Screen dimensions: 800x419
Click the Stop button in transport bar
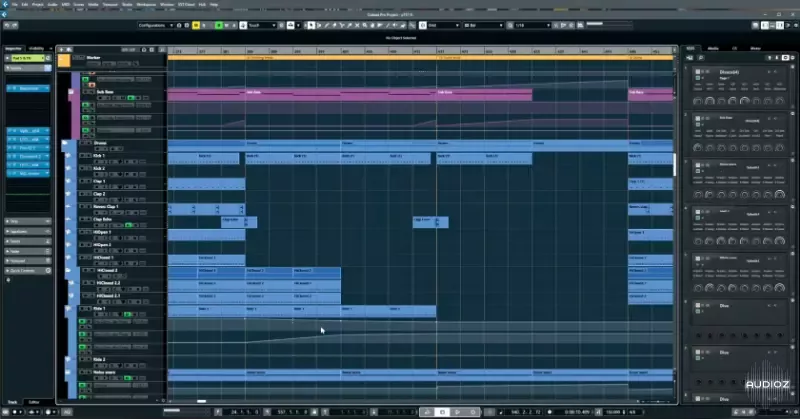pos(442,412)
